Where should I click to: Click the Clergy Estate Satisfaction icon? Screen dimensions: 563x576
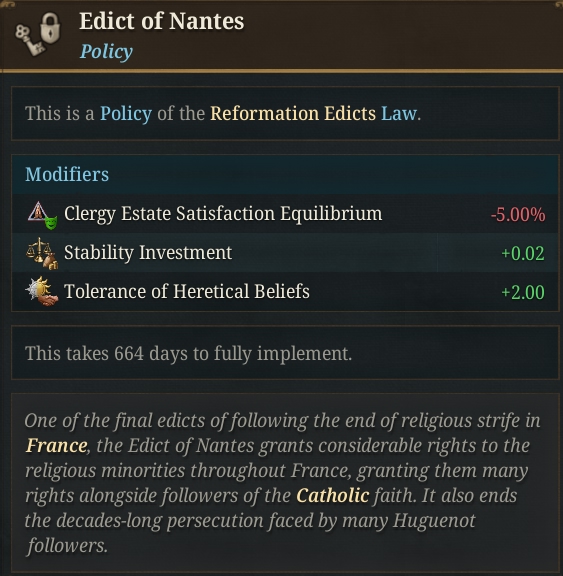tap(43, 215)
